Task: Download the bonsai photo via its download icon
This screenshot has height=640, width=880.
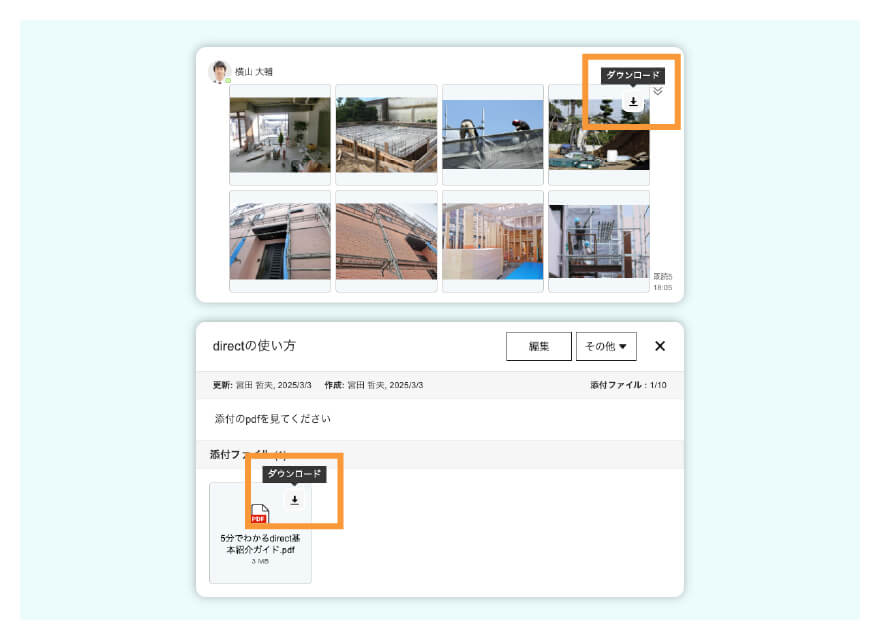Action: [633, 101]
